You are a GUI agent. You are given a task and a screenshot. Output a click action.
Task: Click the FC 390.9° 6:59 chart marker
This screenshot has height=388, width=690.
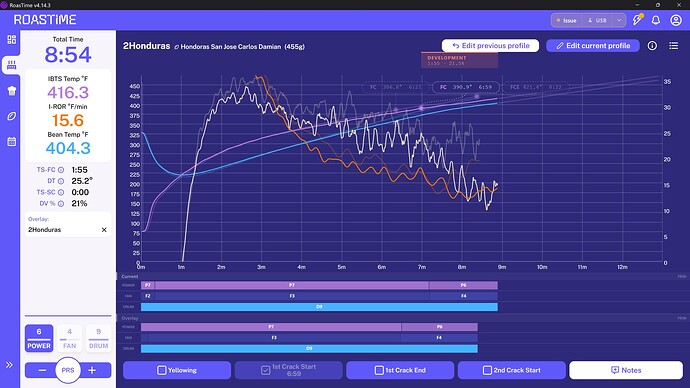click(466, 87)
